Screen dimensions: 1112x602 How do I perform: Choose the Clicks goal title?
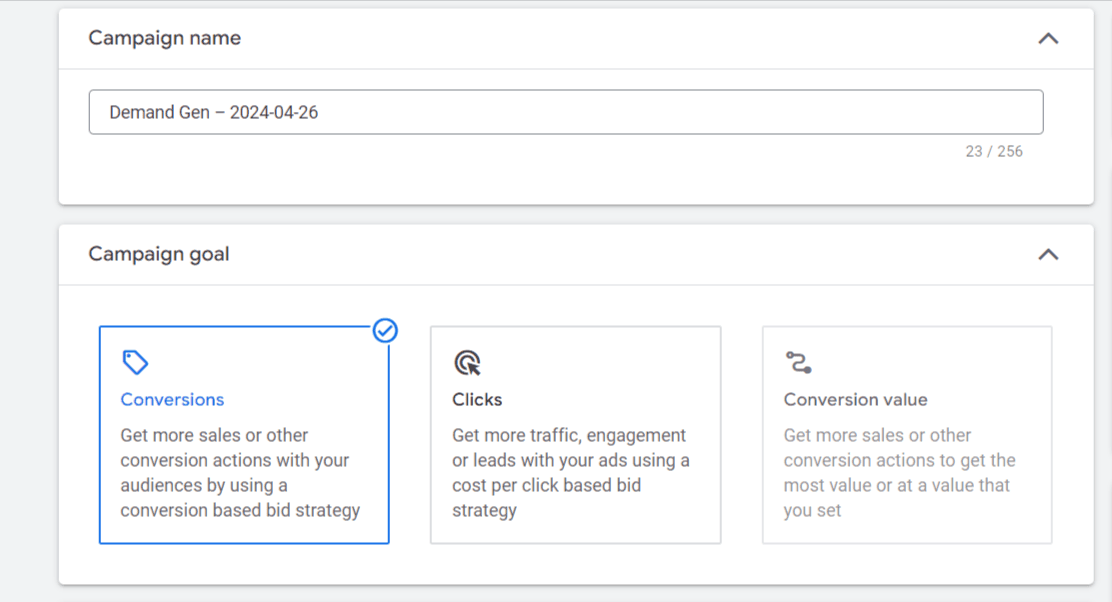(x=477, y=400)
